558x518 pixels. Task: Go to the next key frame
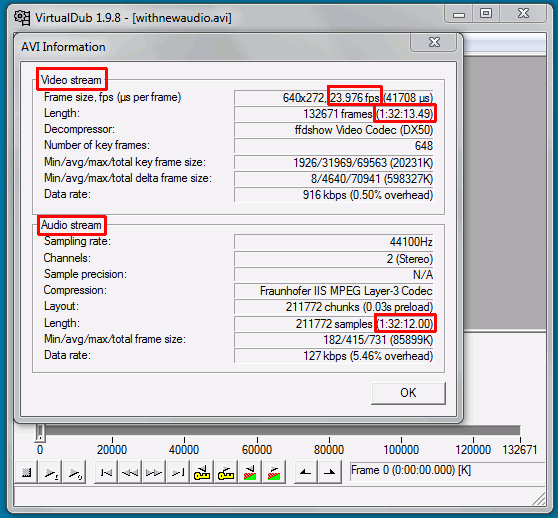[x=226, y=472]
